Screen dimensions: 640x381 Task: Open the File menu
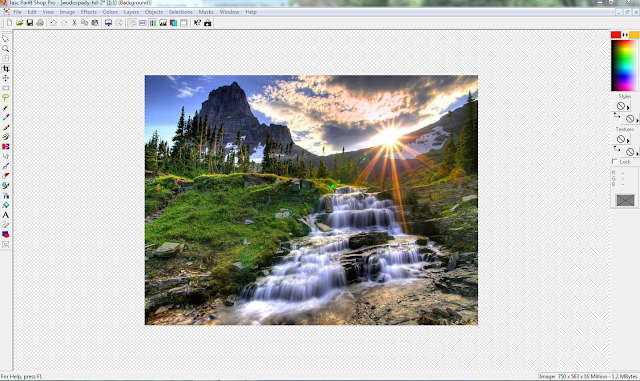(17, 12)
